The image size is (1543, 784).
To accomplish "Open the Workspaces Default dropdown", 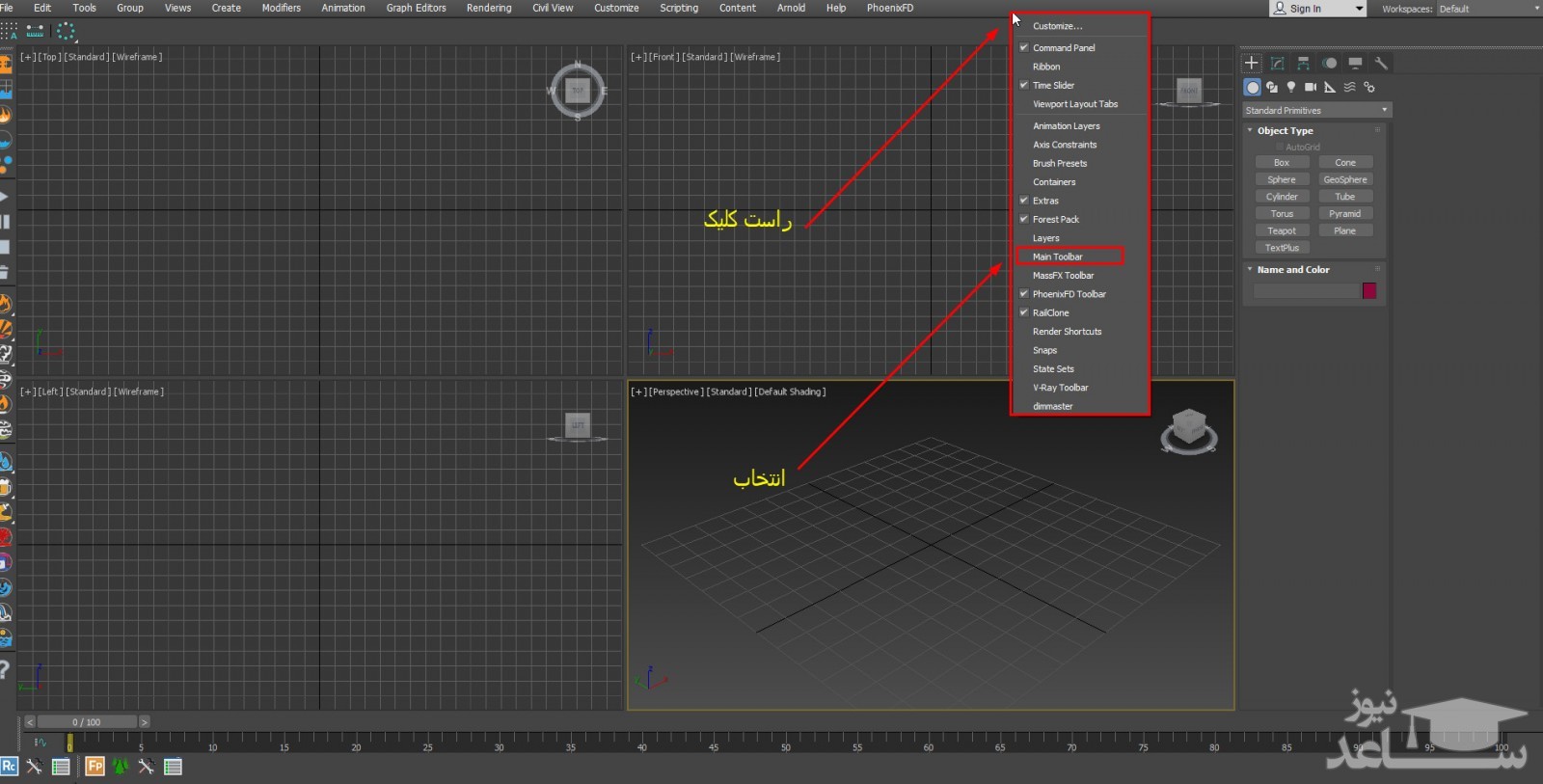I will [x=1488, y=9].
